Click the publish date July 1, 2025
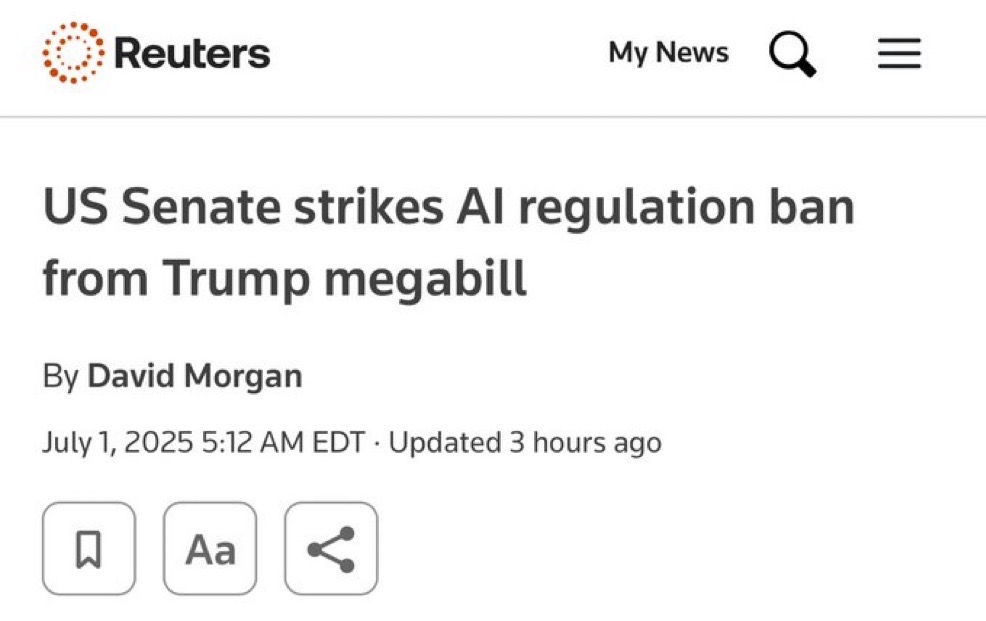 118,442
